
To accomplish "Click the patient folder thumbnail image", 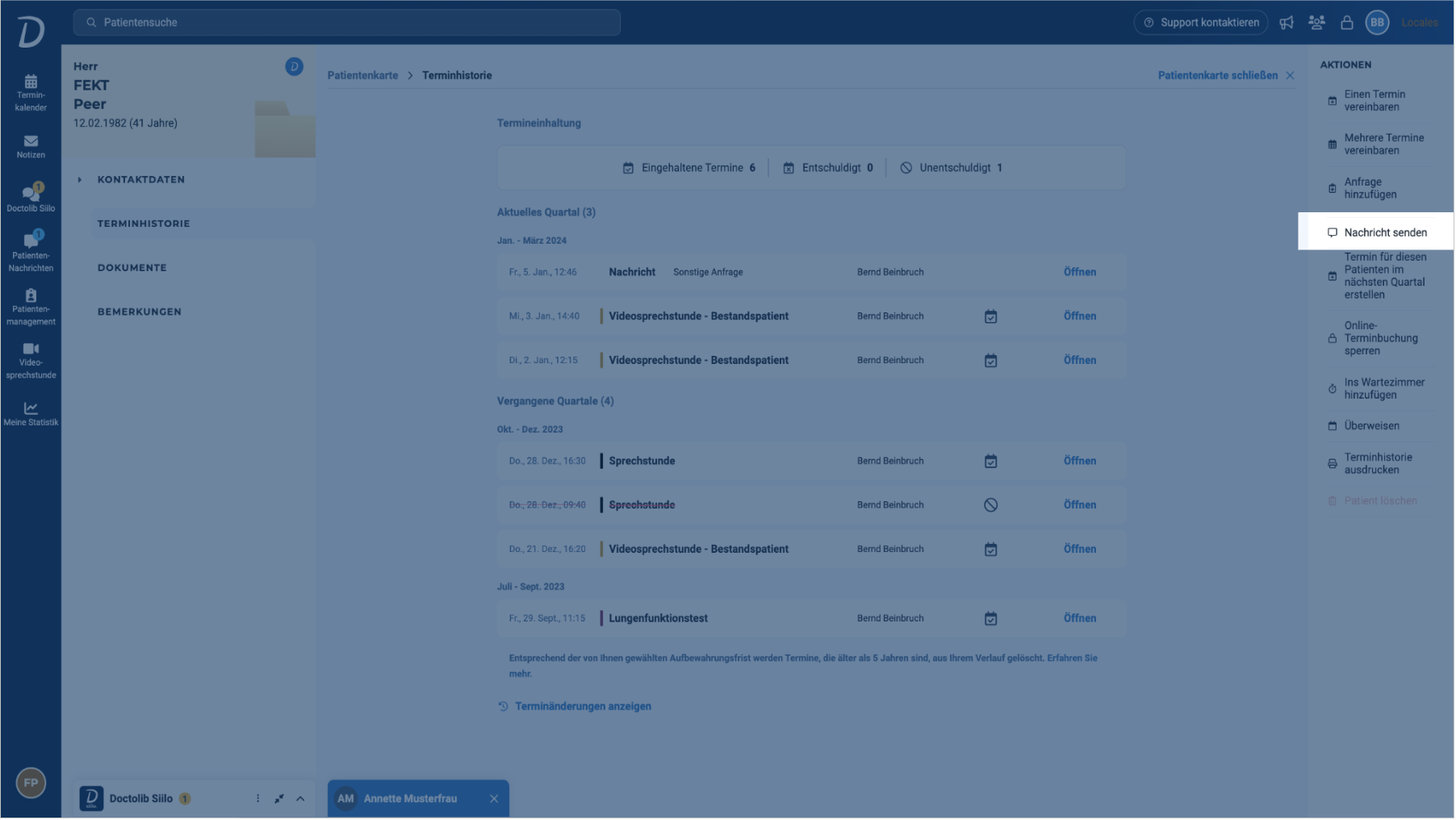I will tap(285, 129).
